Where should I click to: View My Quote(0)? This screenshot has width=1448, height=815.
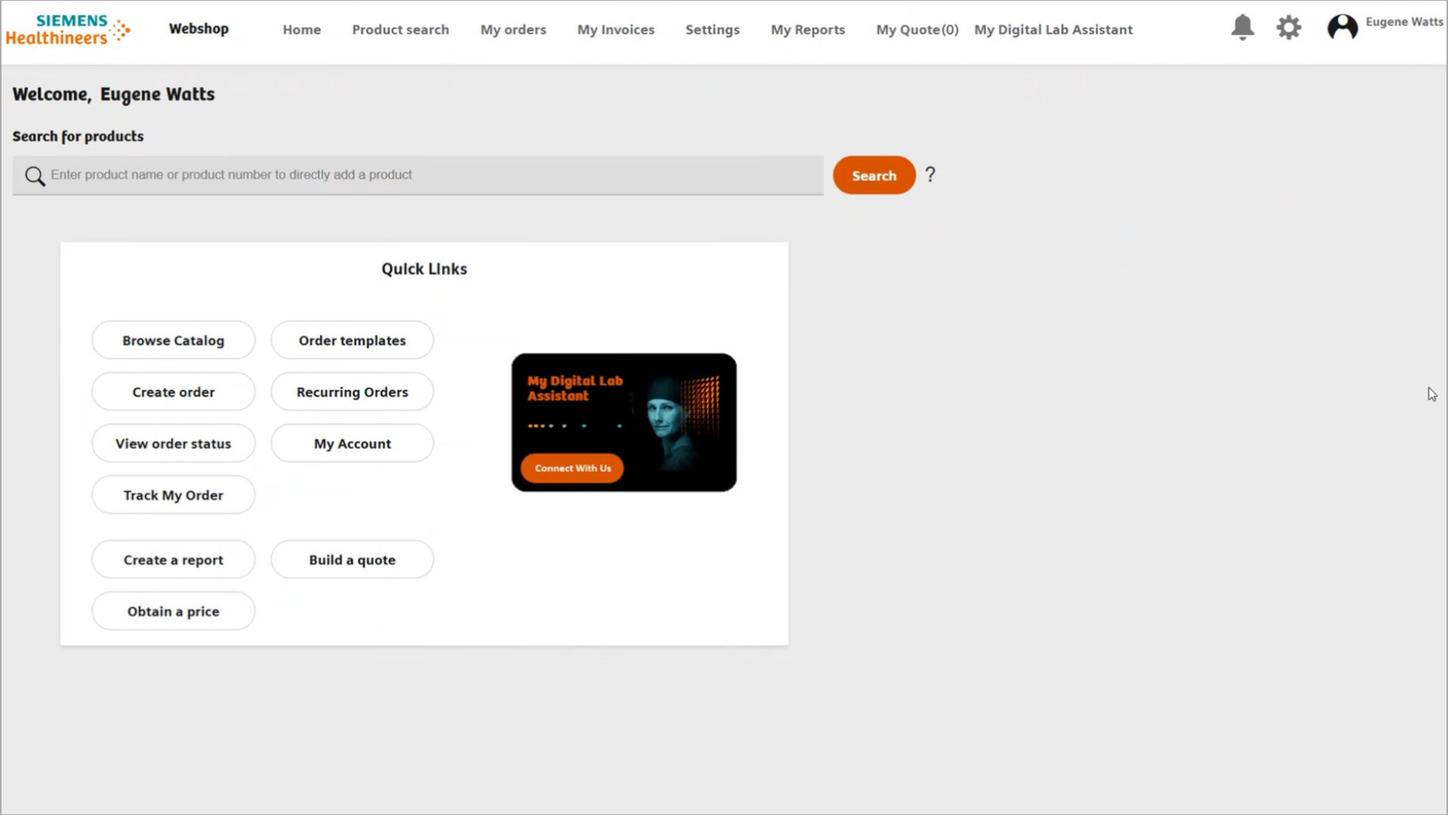click(916, 29)
